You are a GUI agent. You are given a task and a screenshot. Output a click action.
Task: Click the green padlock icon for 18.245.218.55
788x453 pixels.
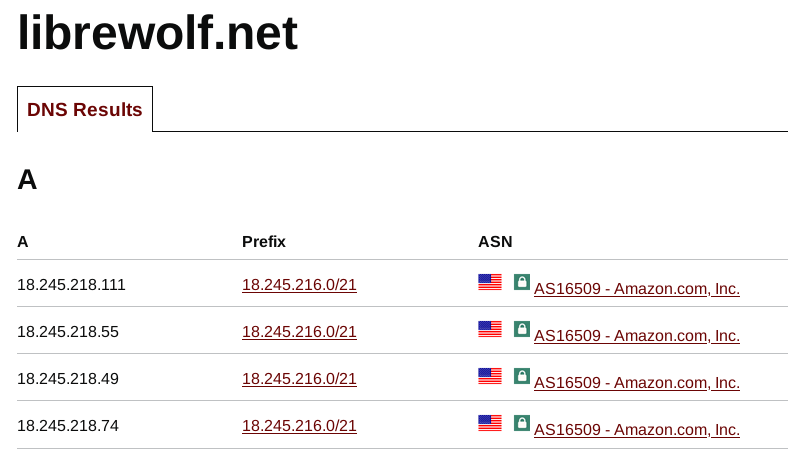522,329
